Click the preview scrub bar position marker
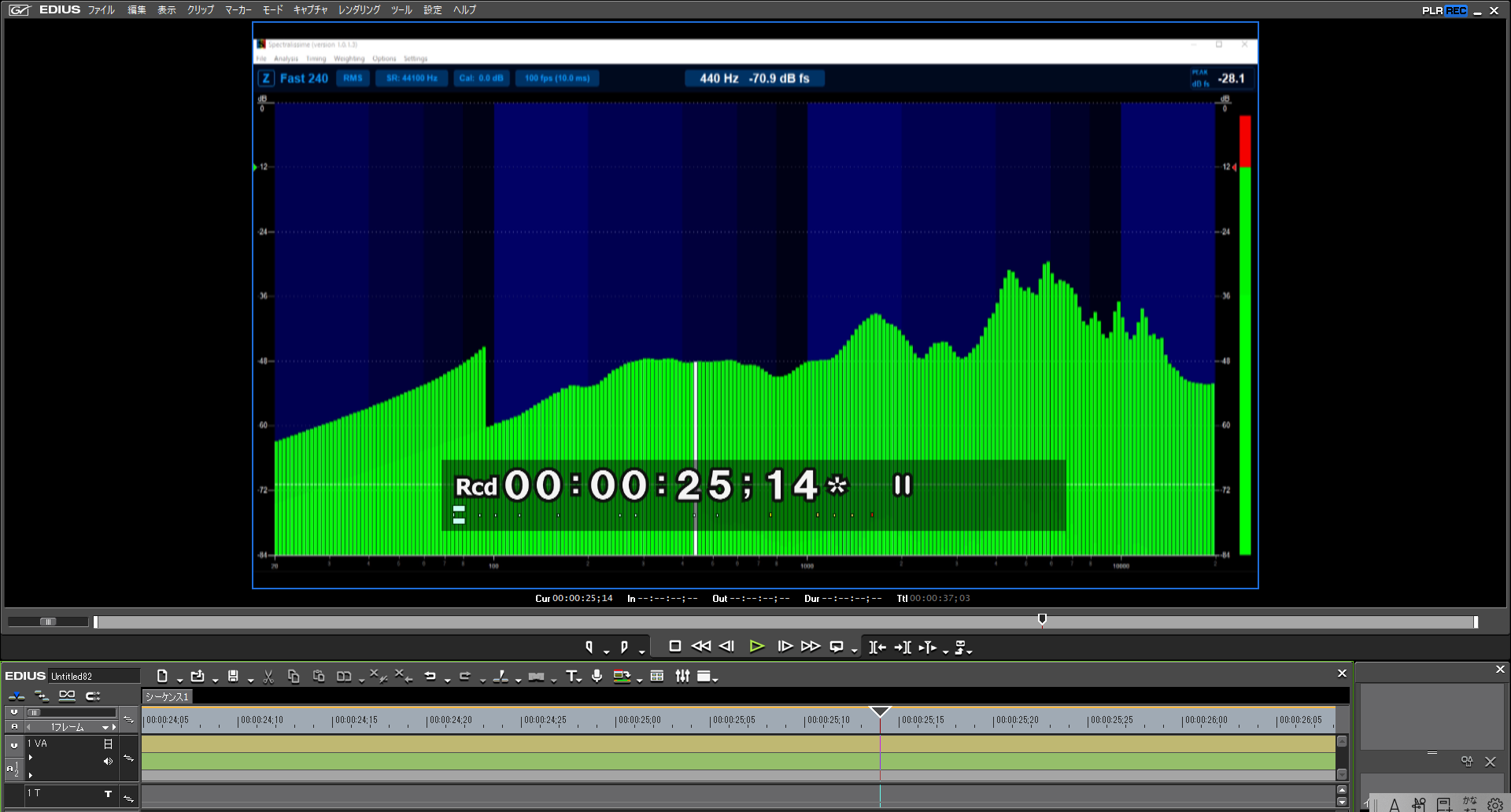This screenshot has height=812, width=1511. coord(1042,620)
